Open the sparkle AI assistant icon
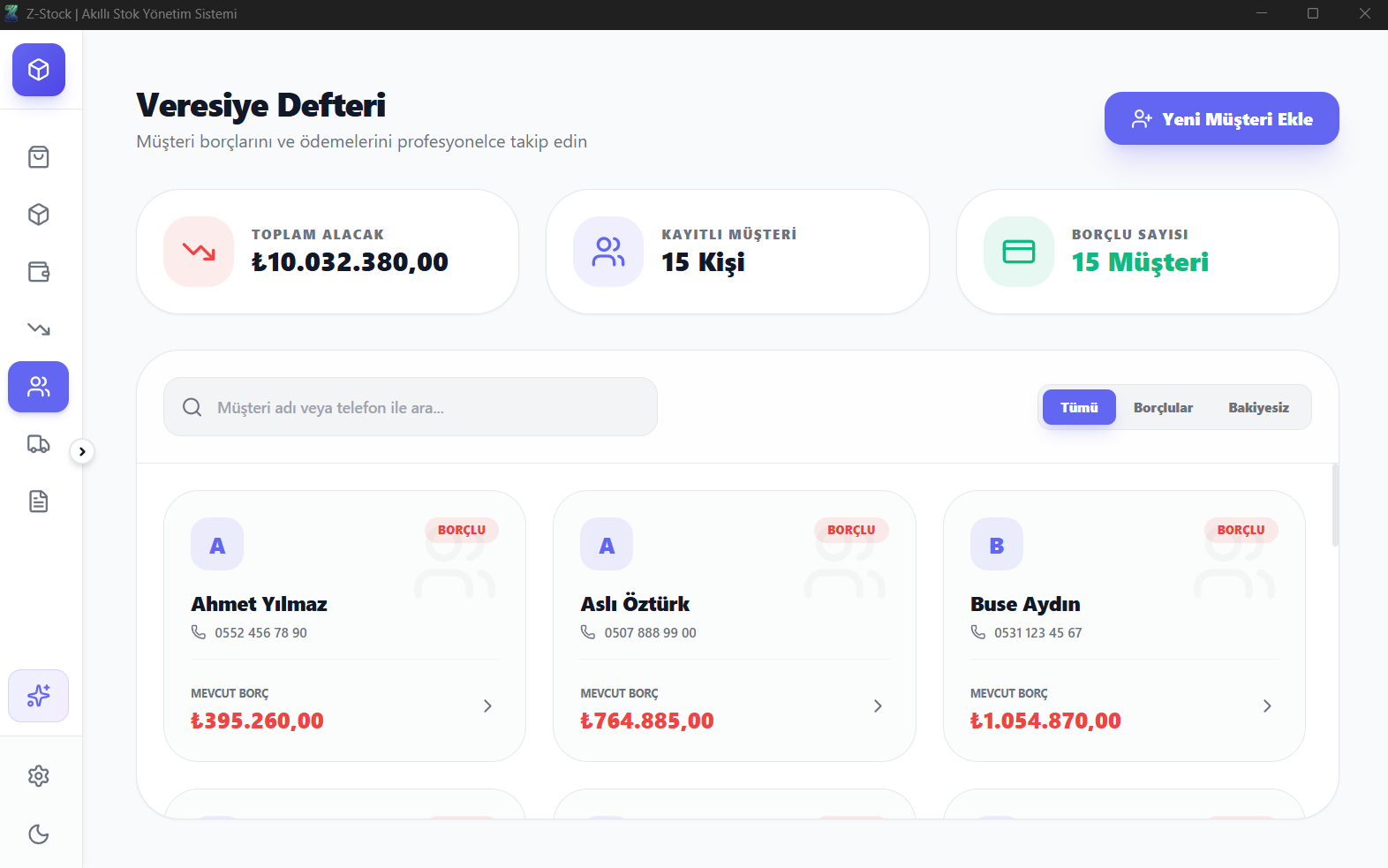The height and width of the screenshot is (868, 1388). click(x=39, y=696)
